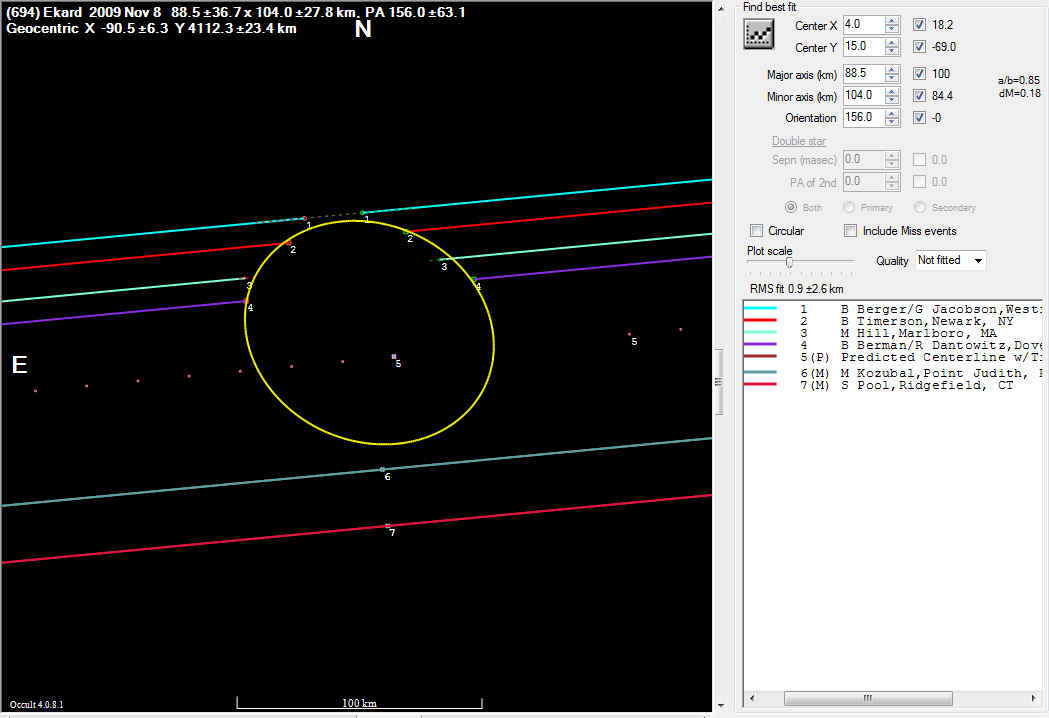Screen dimensions: 1049x718
Task: Click the Center X up stepper arrow
Action: [892, 21]
